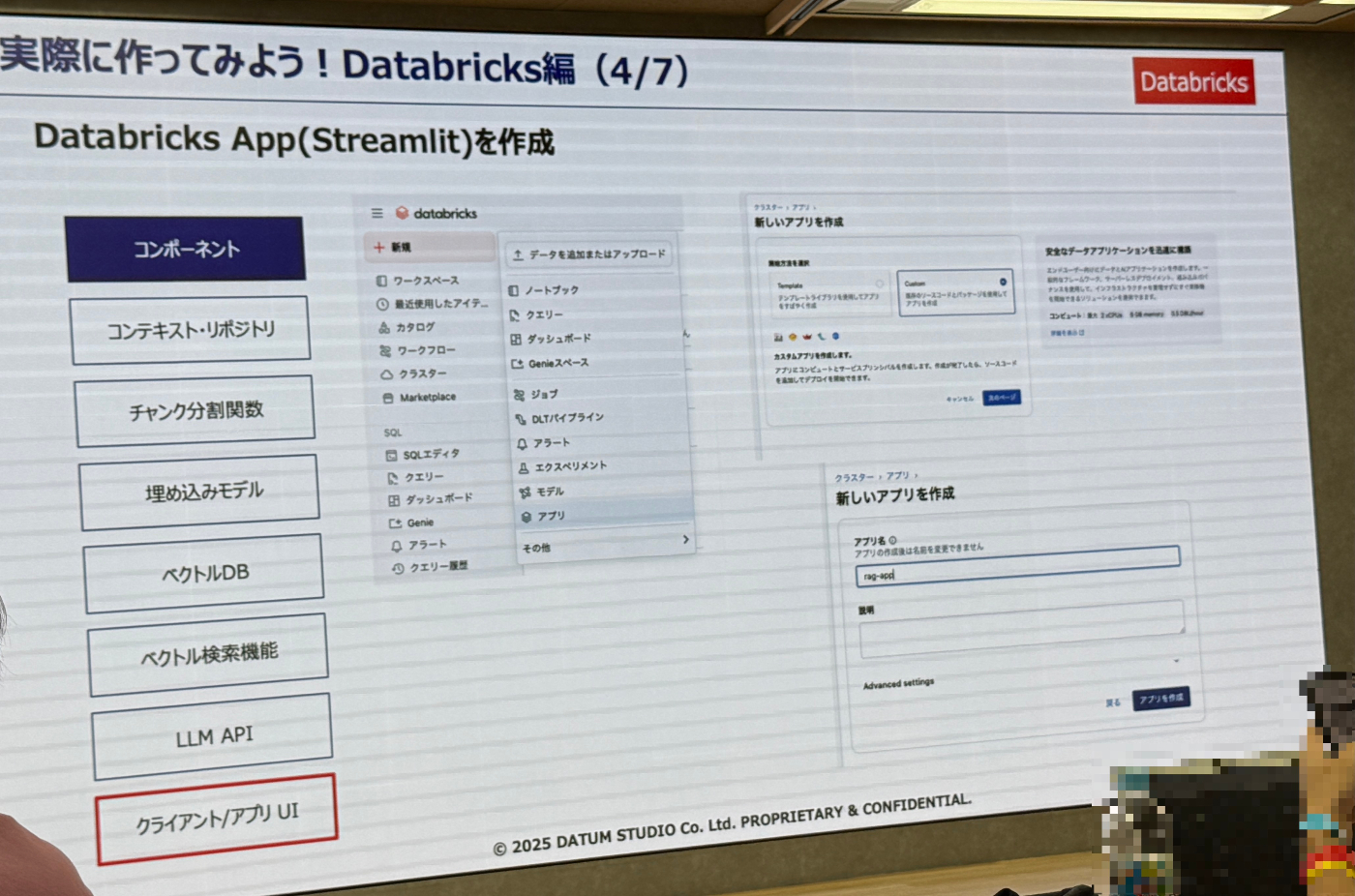This screenshot has height=896, width=1355.
Task: Click the 埋め込みモデル box
Action: point(199,493)
